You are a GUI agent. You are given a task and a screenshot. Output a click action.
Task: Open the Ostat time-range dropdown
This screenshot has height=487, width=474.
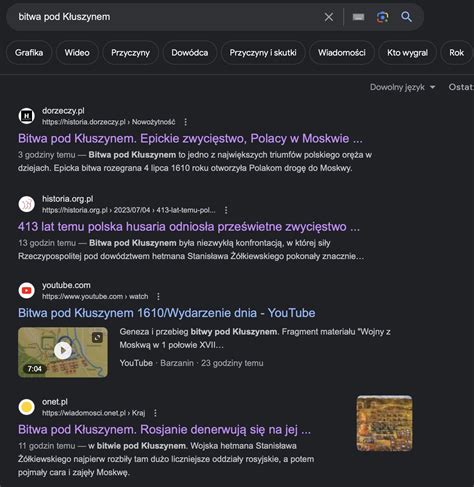click(x=461, y=87)
